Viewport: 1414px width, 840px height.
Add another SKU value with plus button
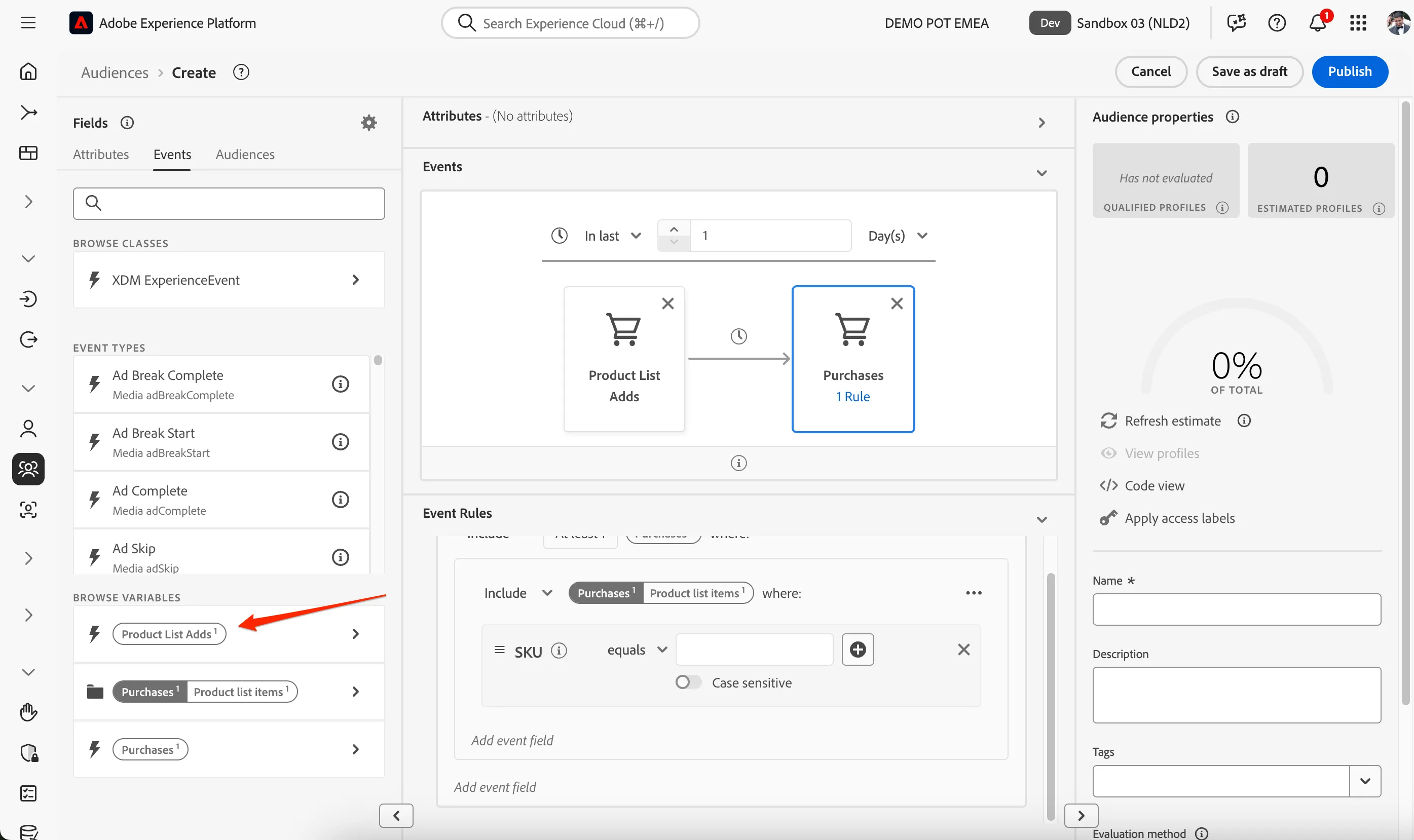tap(858, 649)
